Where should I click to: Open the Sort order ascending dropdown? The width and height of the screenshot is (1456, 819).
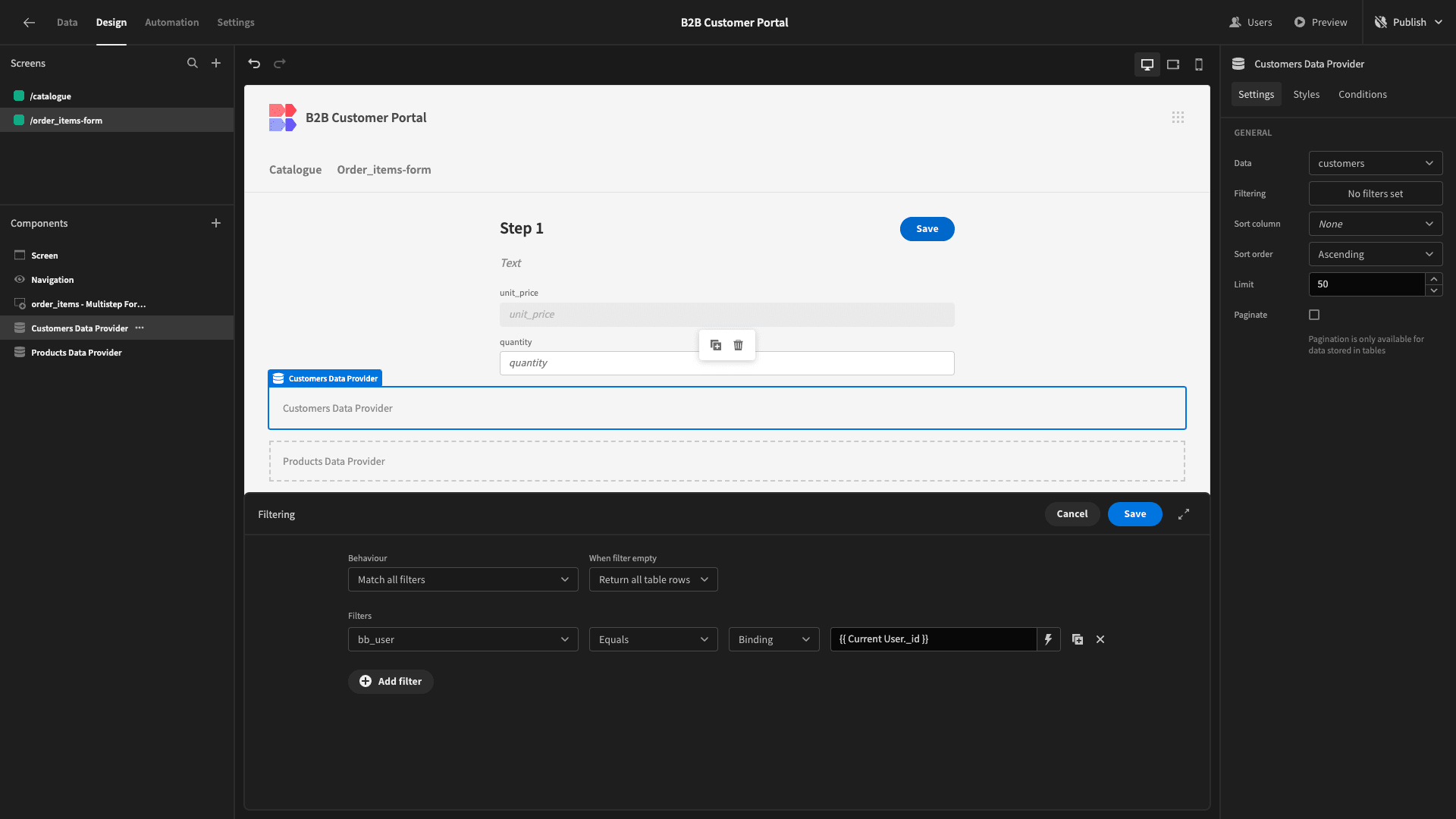1375,254
